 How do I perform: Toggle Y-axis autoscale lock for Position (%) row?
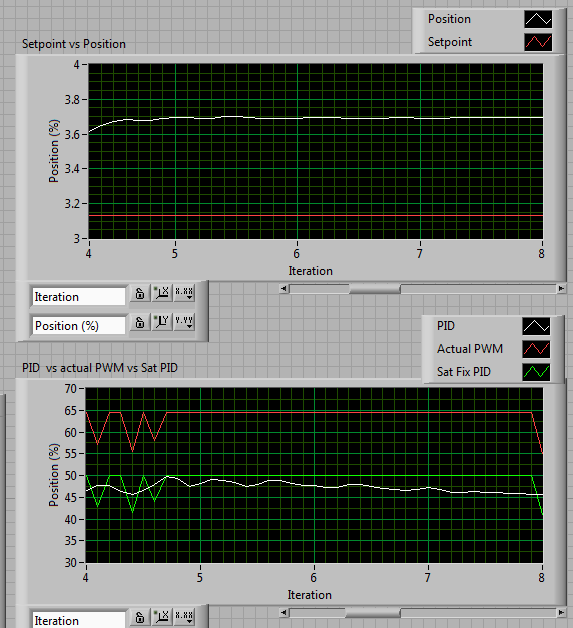tap(140, 322)
